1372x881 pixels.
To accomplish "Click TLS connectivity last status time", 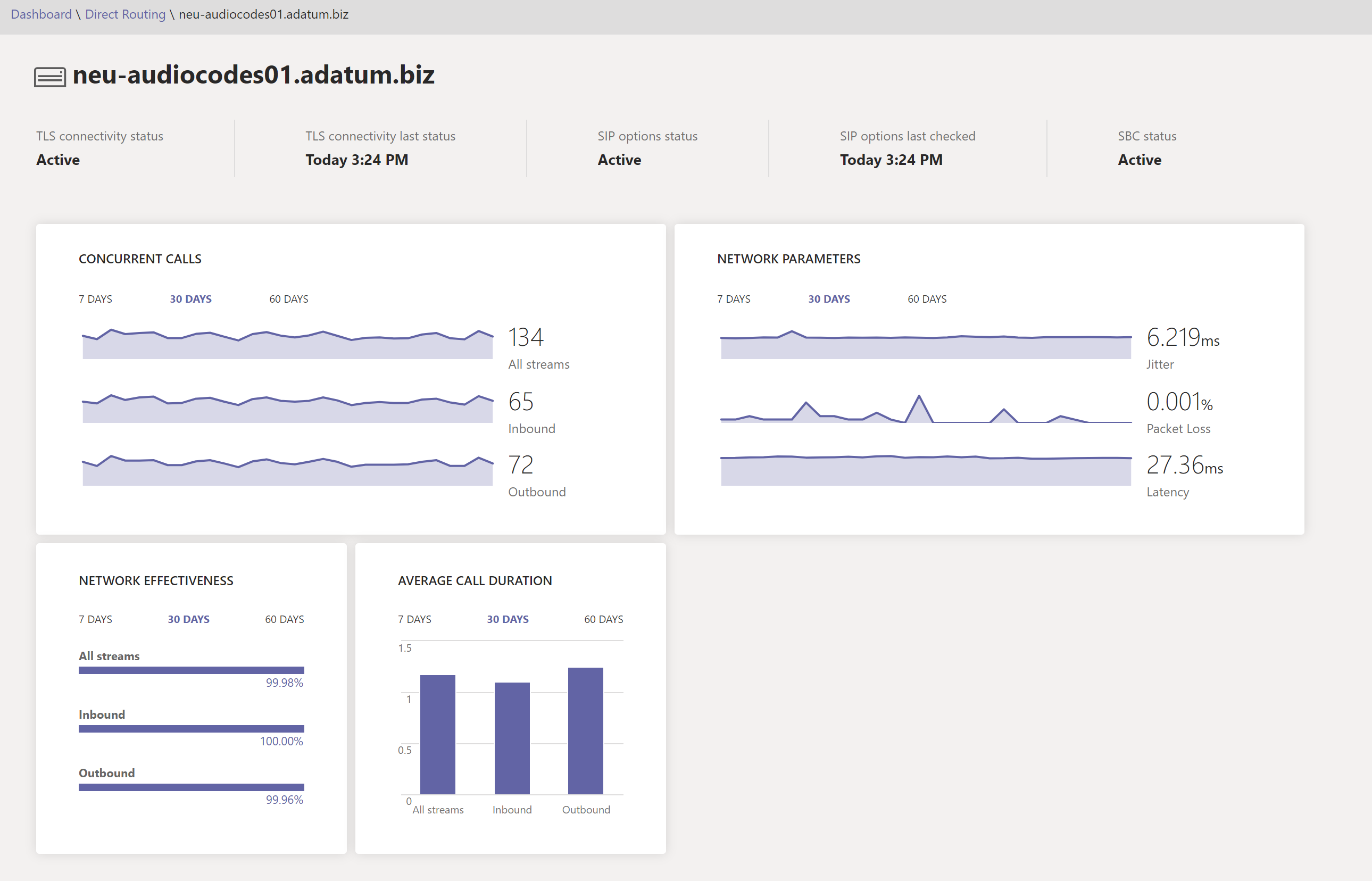I will (x=357, y=160).
